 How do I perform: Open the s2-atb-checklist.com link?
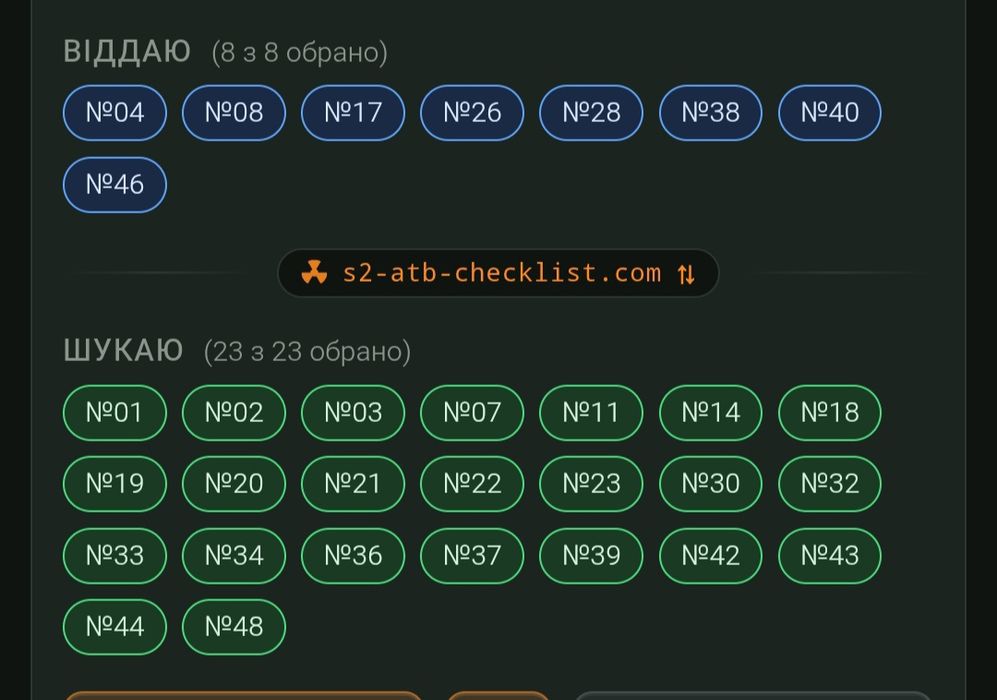[498, 273]
